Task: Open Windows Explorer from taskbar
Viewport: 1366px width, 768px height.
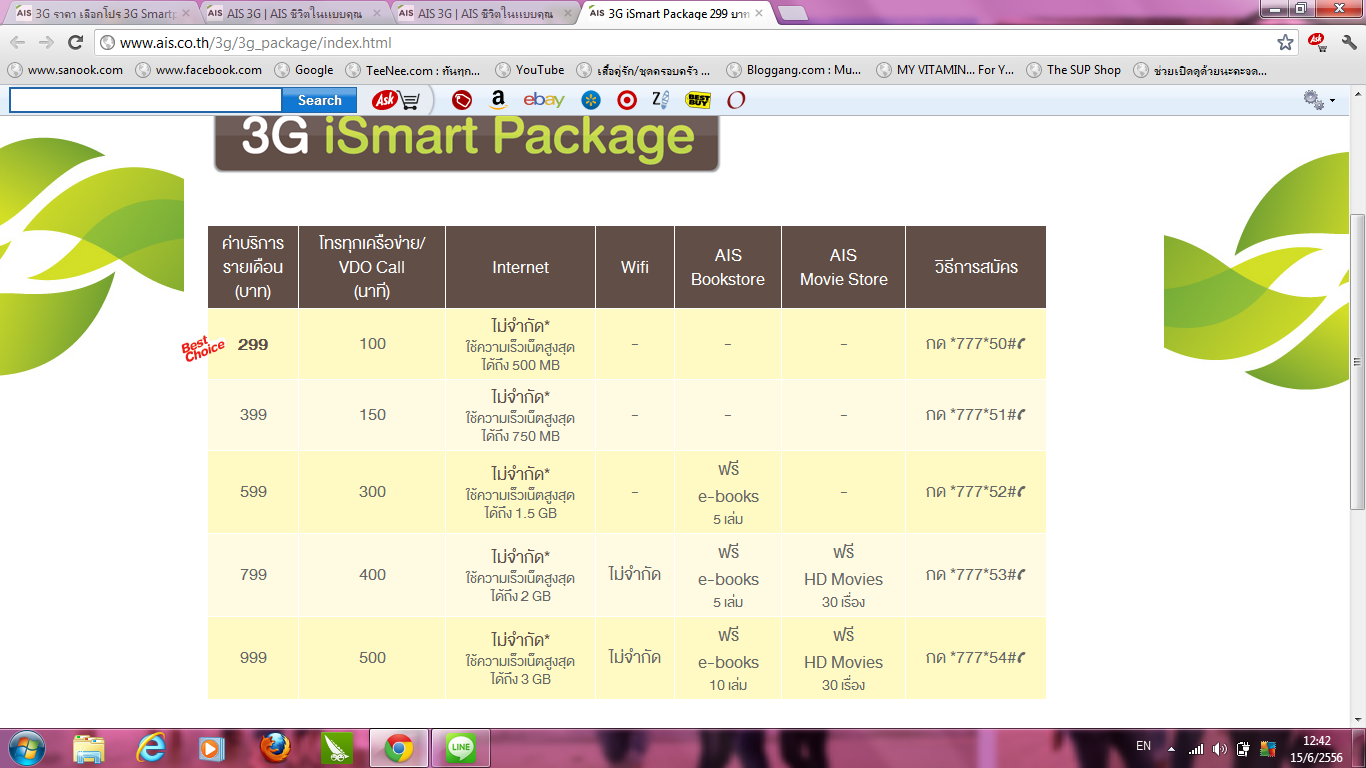Action: click(89, 748)
